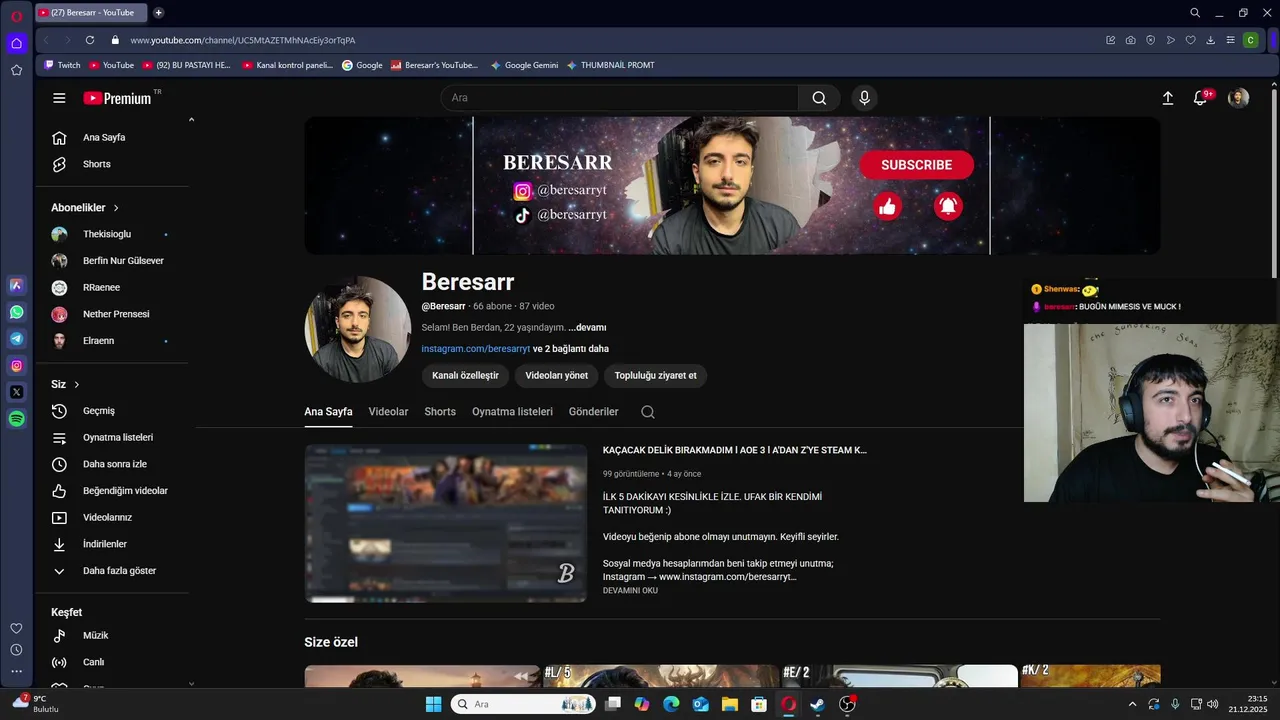Open Instagram in Opera sidebar
Screen dimensions: 1280x720
[x=16, y=366]
